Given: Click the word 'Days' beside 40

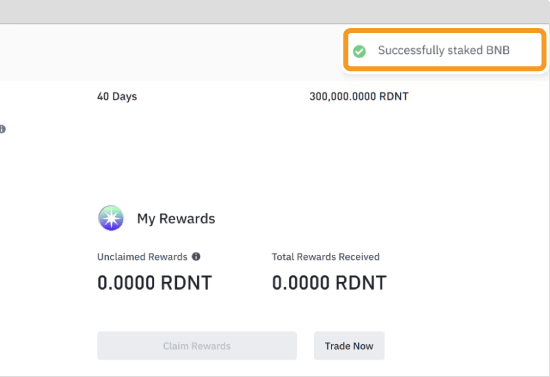Looking at the screenshot, I should point(125,96).
